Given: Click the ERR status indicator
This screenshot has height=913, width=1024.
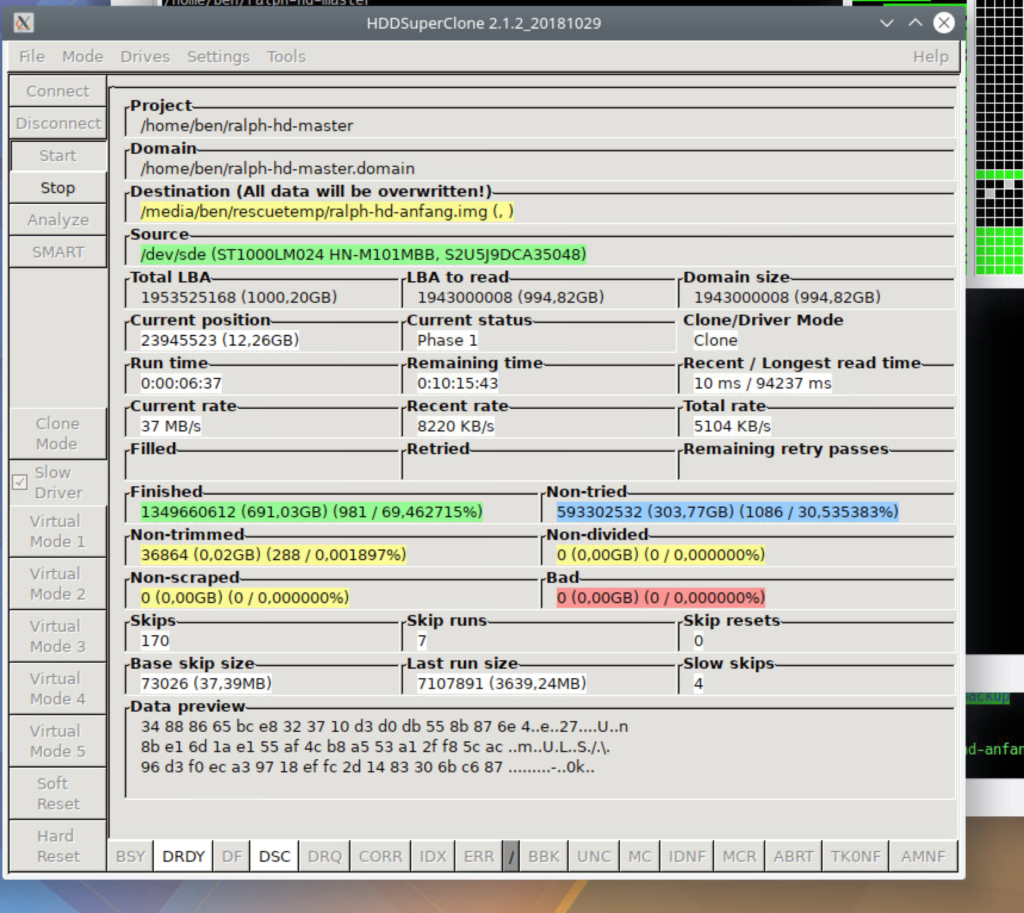Looking at the screenshot, I should point(479,856).
